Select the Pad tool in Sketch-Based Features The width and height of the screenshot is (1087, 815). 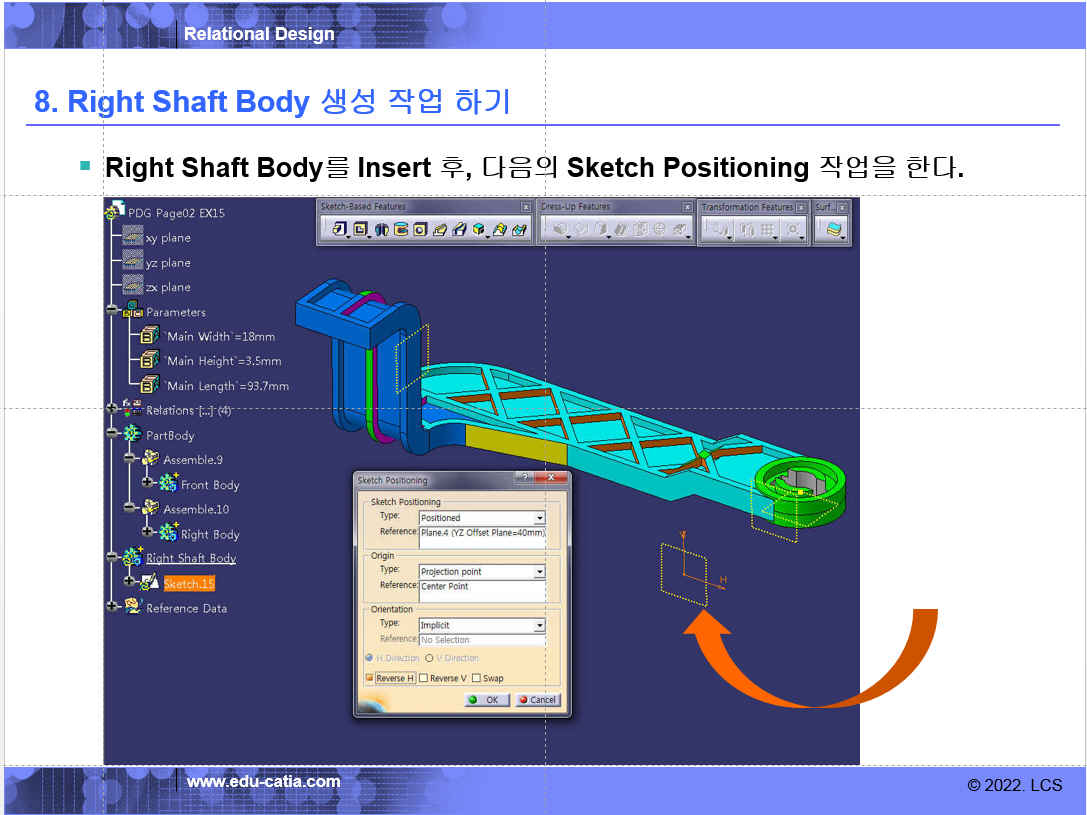340,230
